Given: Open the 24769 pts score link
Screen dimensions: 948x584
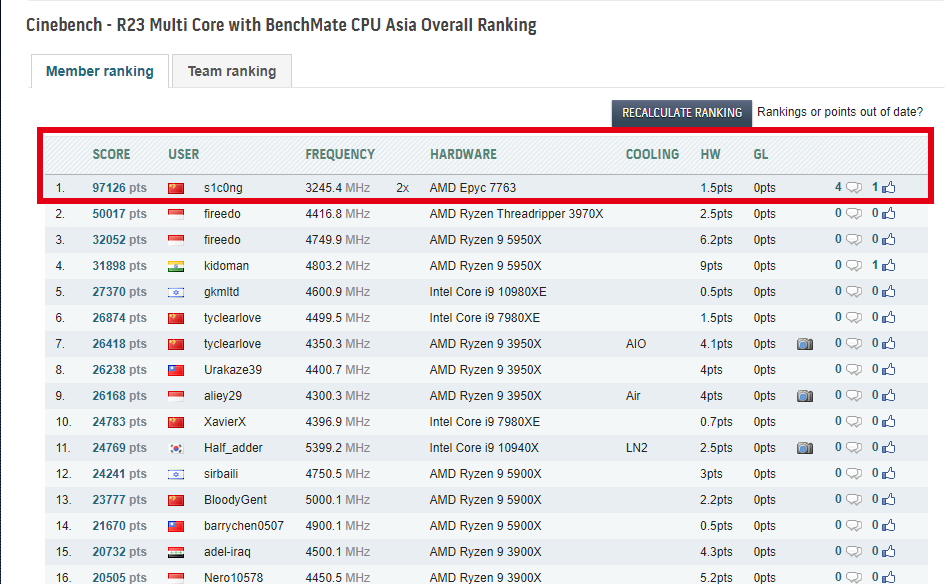Looking at the screenshot, I should 119,448.
